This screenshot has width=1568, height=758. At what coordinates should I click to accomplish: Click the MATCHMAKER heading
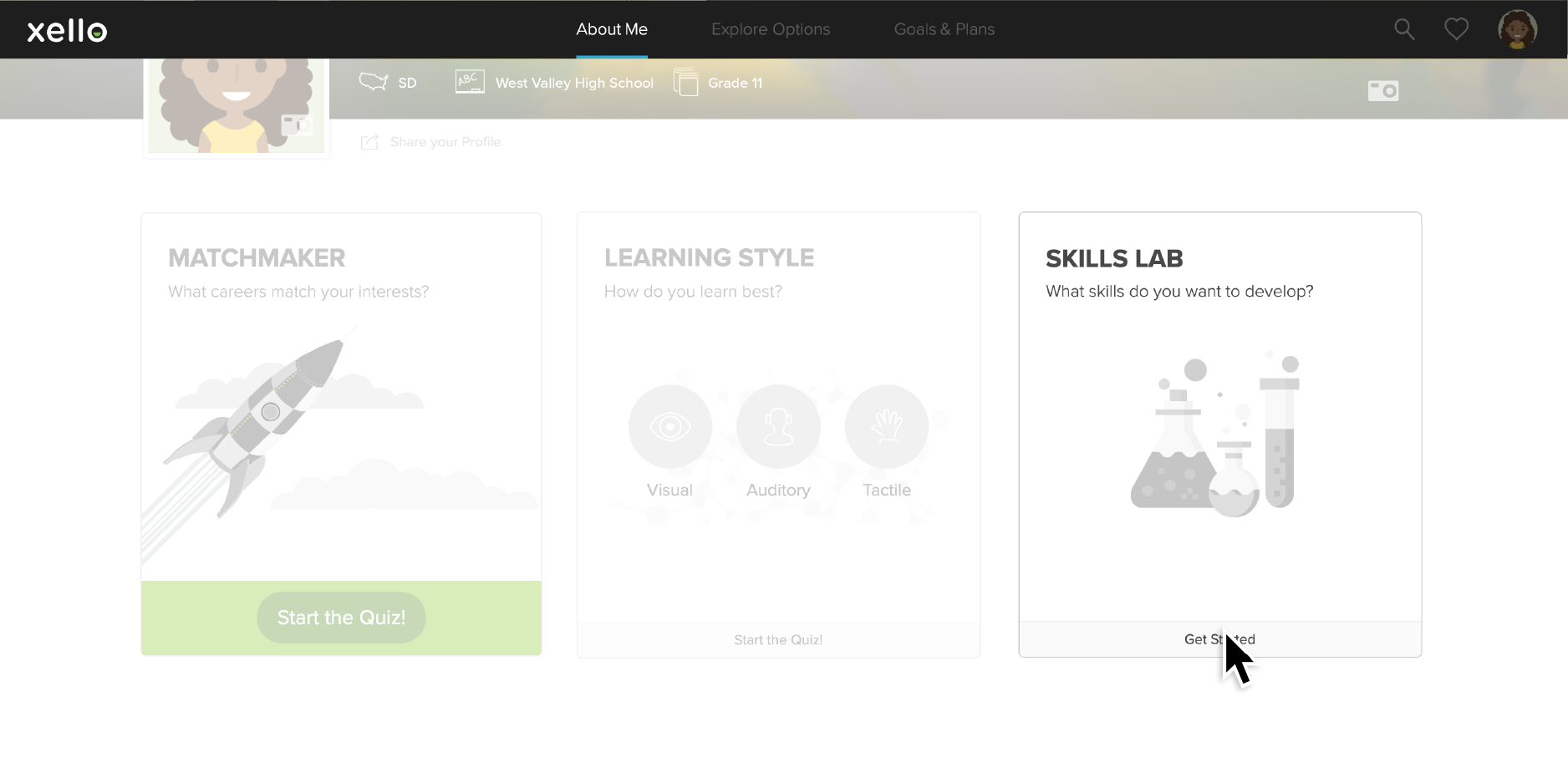[x=257, y=258]
